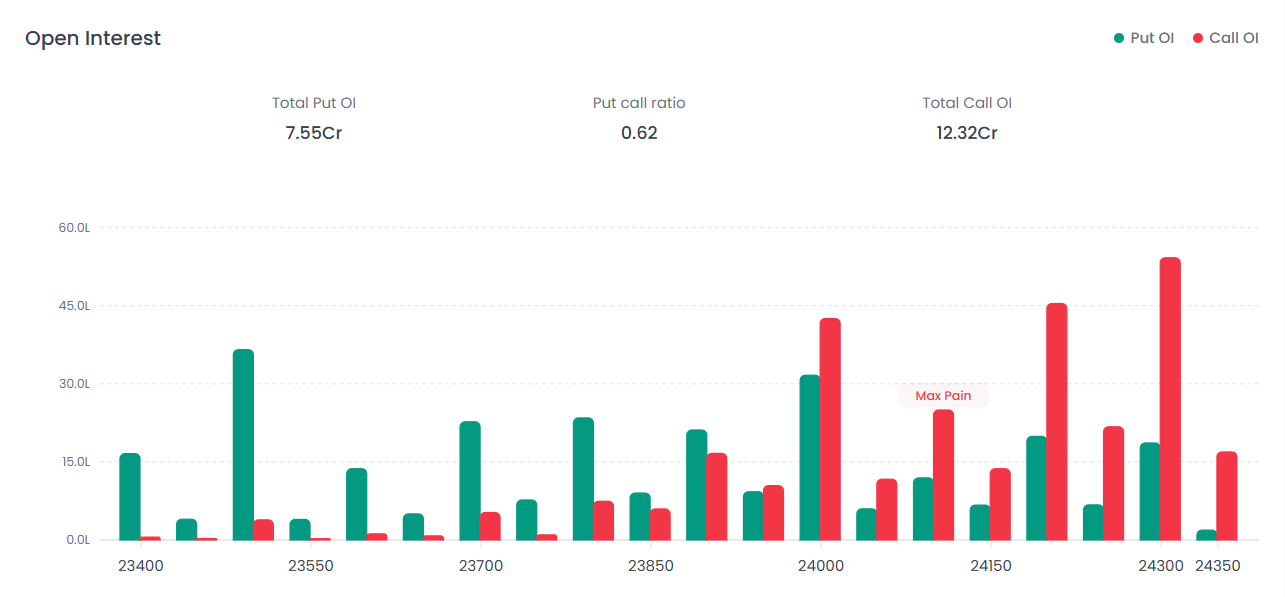This screenshot has height=597, width=1285.
Task: Click the red Call OI bar at 24000
Action: pyautogui.click(x=830, y=429)
